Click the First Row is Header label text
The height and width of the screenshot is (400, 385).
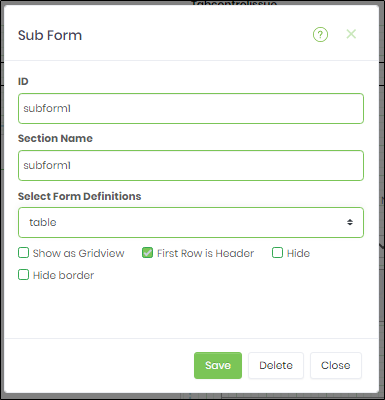click(x=206, y=253)
